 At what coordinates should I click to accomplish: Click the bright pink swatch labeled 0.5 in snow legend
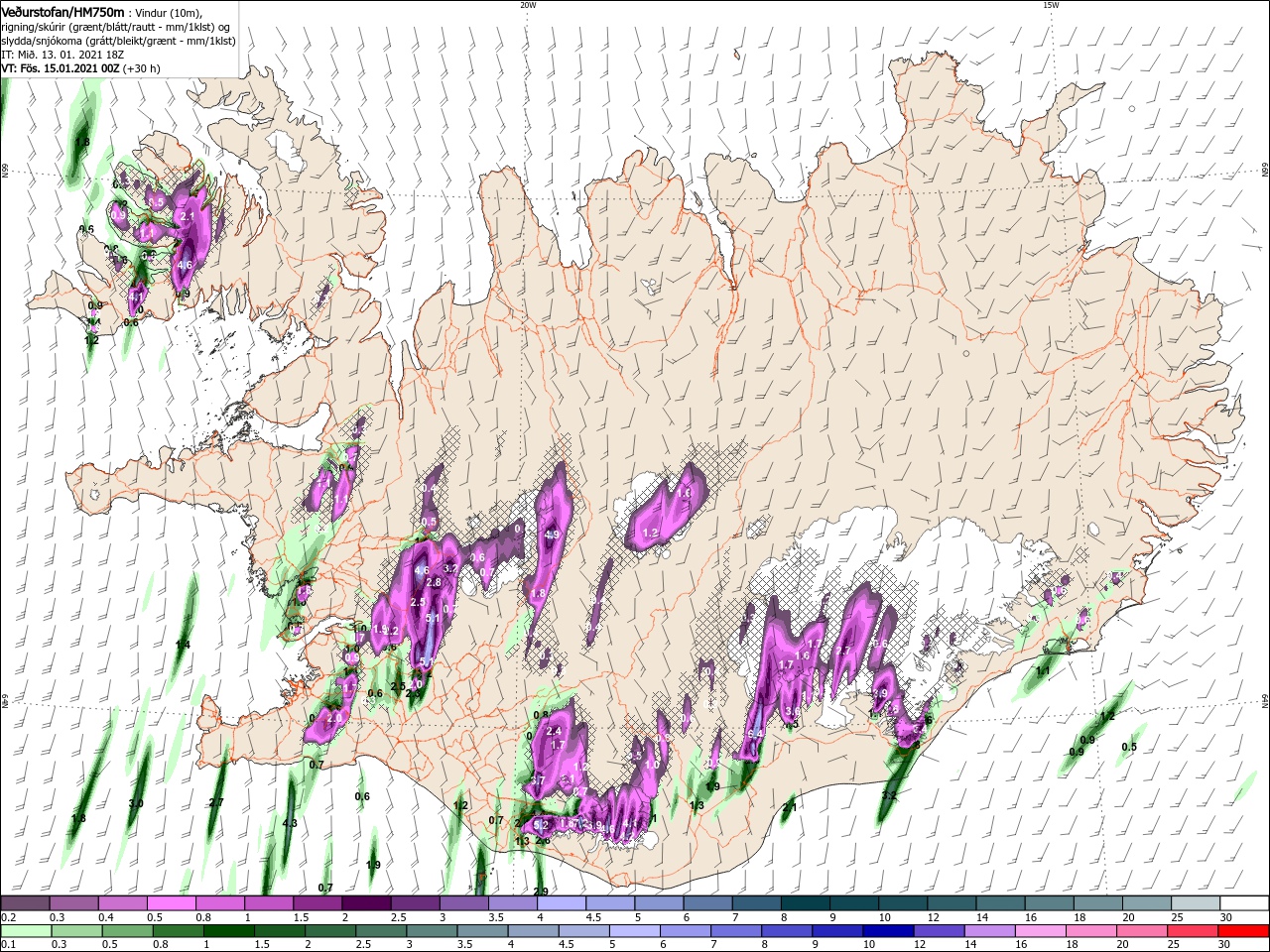click(172, 903)
